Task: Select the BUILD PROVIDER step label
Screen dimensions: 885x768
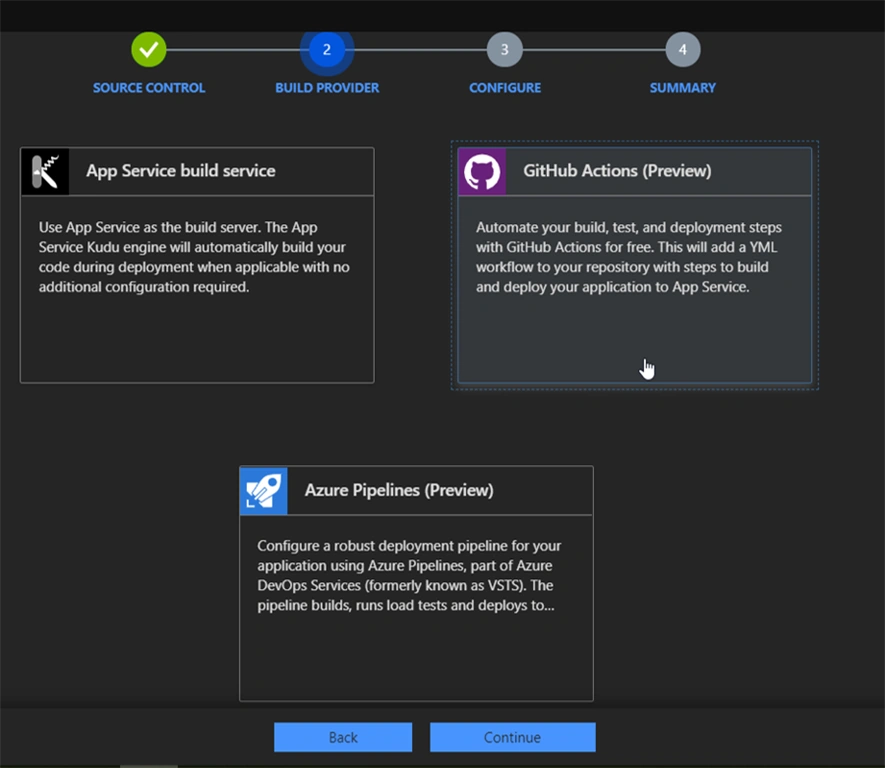Action: coord(327,88)
